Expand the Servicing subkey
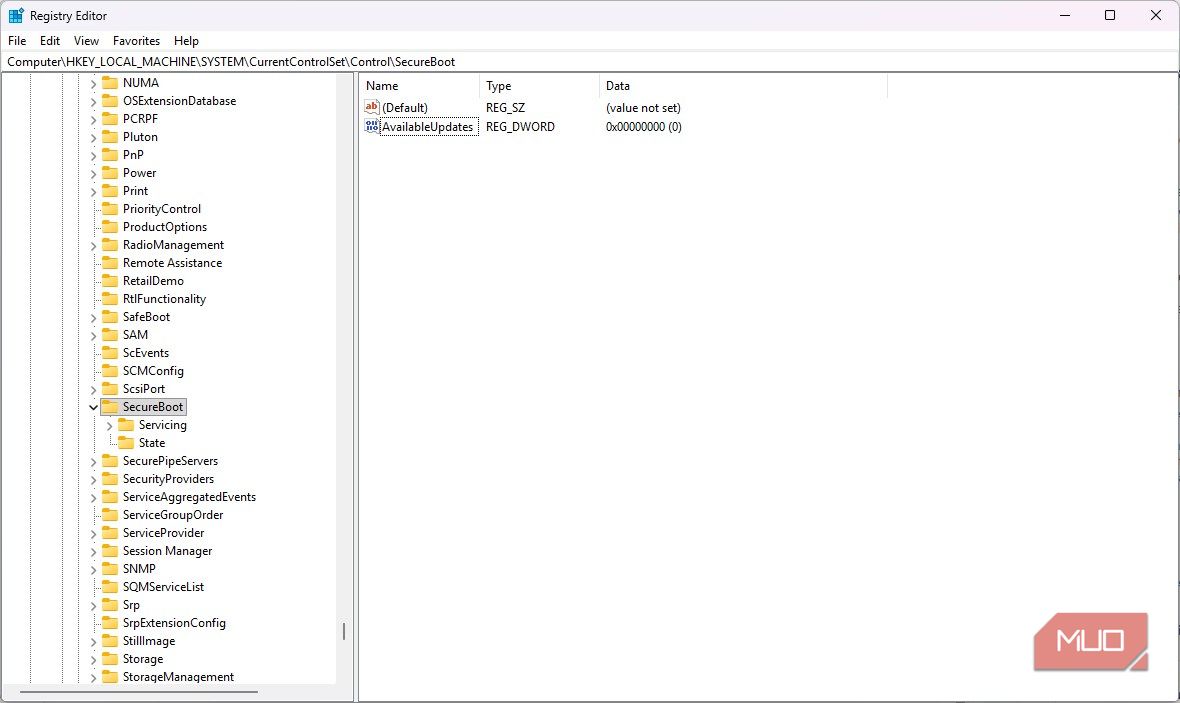Viewport: 1180px width, 703px height. (109, 425)
